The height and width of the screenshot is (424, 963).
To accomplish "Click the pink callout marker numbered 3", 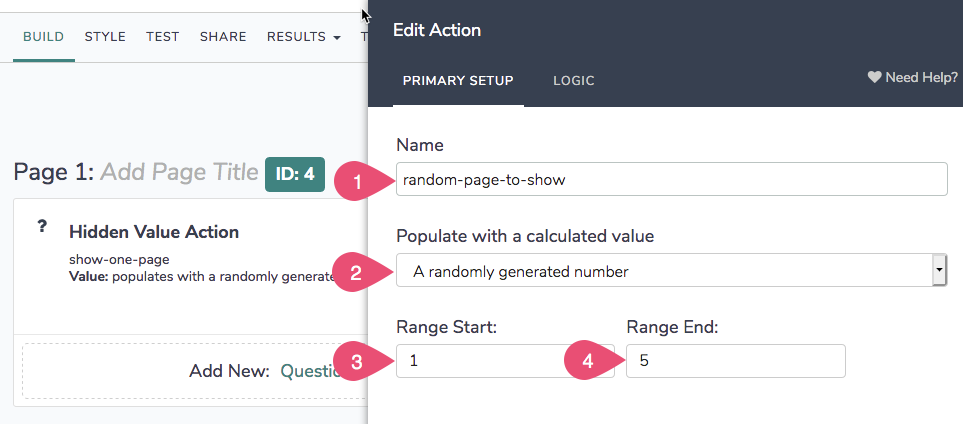I will 352,362.
